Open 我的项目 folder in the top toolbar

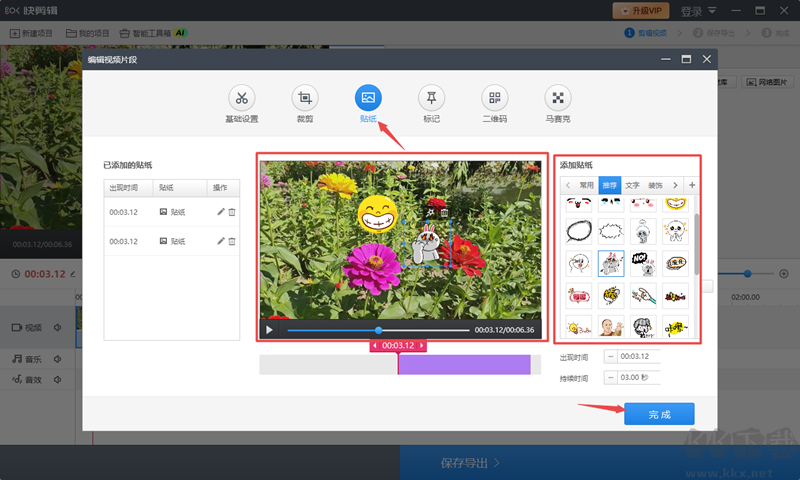point(88,33)
